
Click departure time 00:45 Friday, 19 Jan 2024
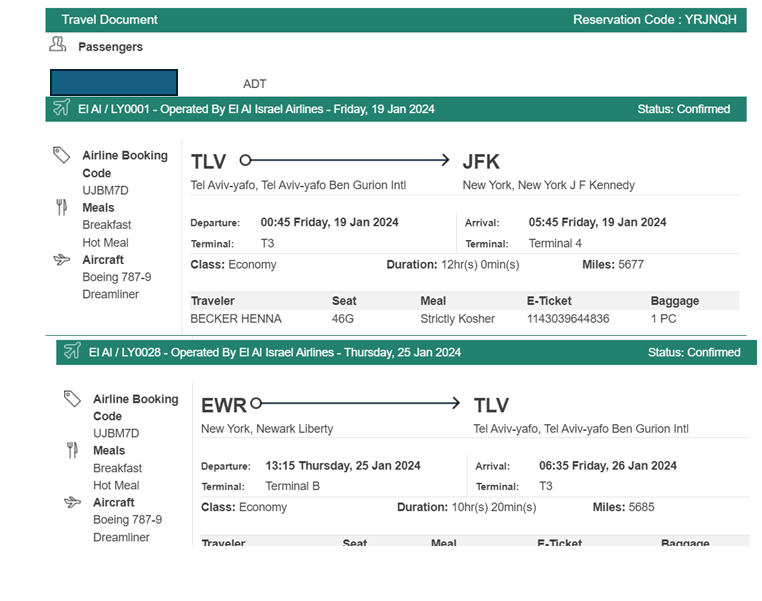click(x=329, y=222)
